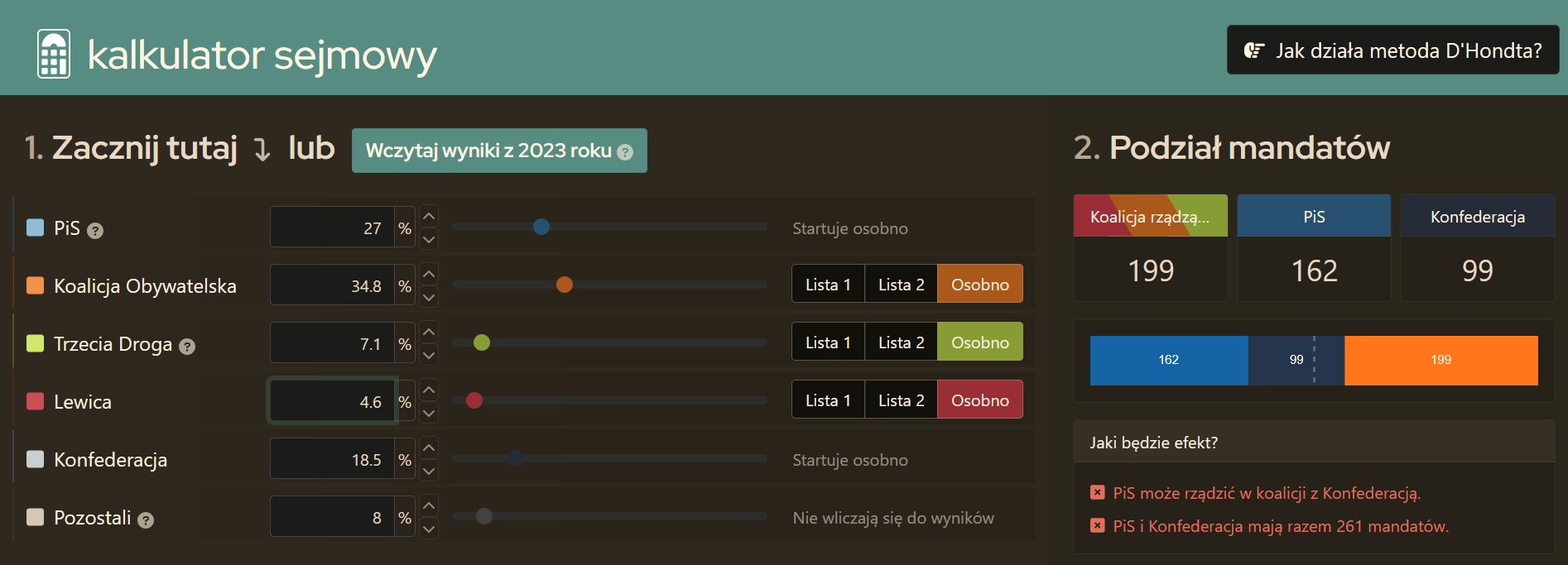
Task: Click the Trzecia Droga green color swatch
Action: [x=35, y=343]
